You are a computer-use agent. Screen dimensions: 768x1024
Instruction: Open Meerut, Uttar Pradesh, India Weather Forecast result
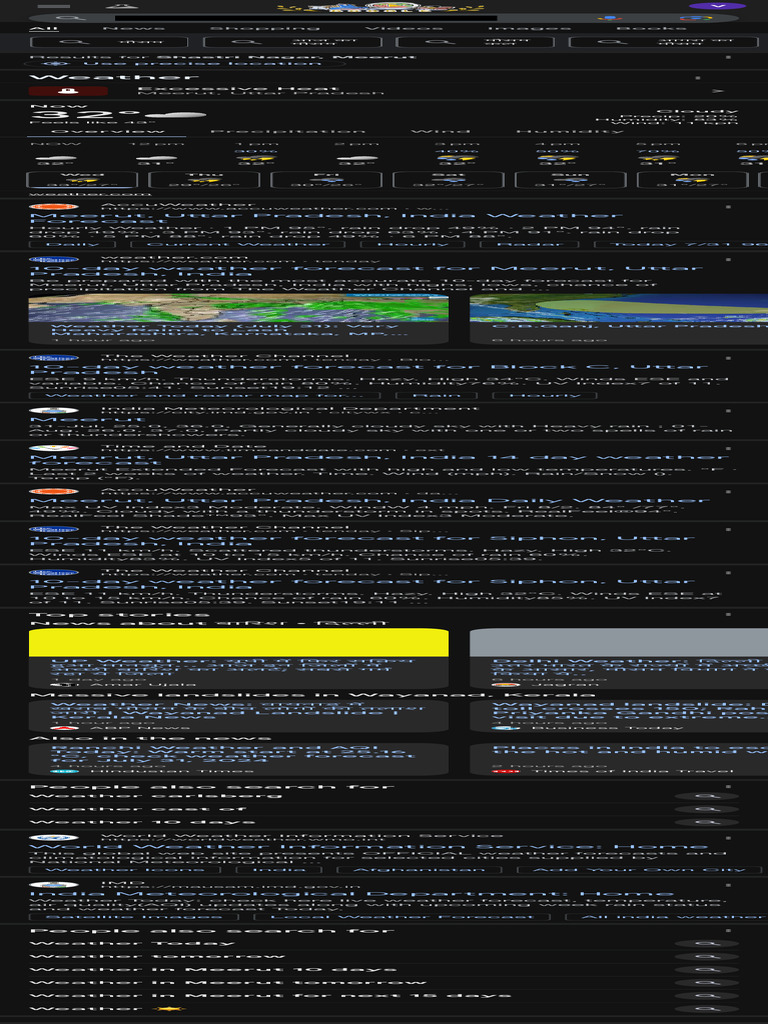[x=325, y=218]
